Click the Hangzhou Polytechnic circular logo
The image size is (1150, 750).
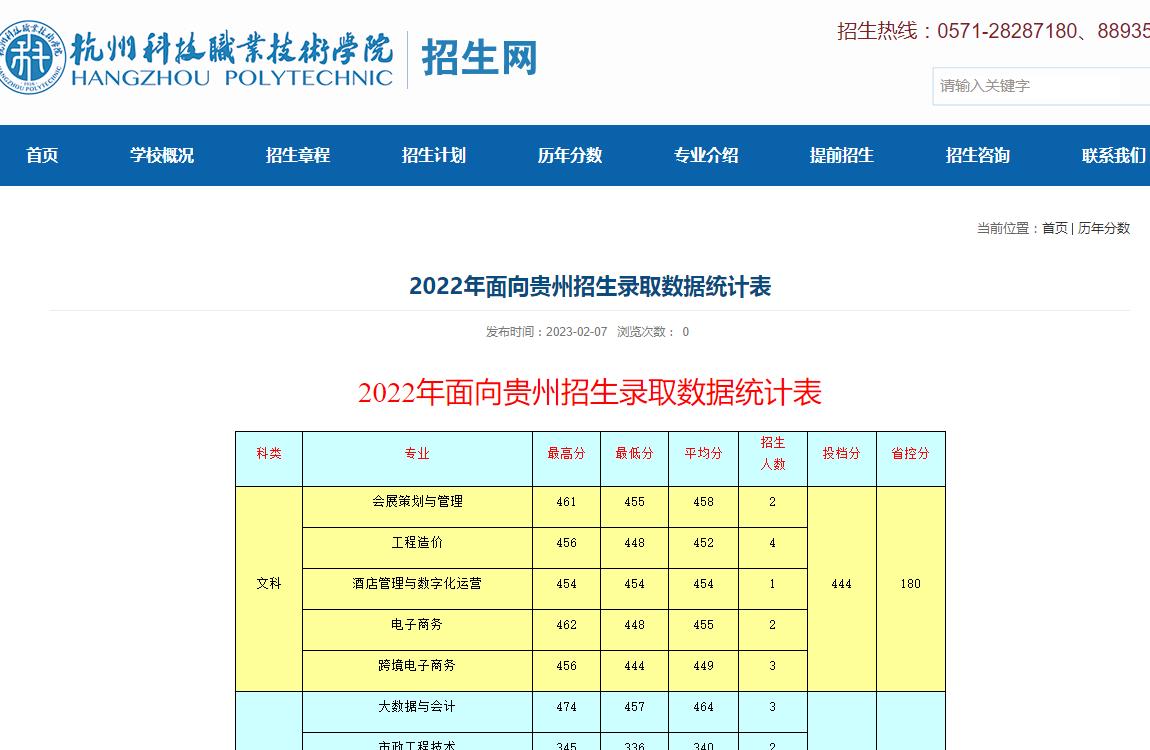tap(33, 57)
